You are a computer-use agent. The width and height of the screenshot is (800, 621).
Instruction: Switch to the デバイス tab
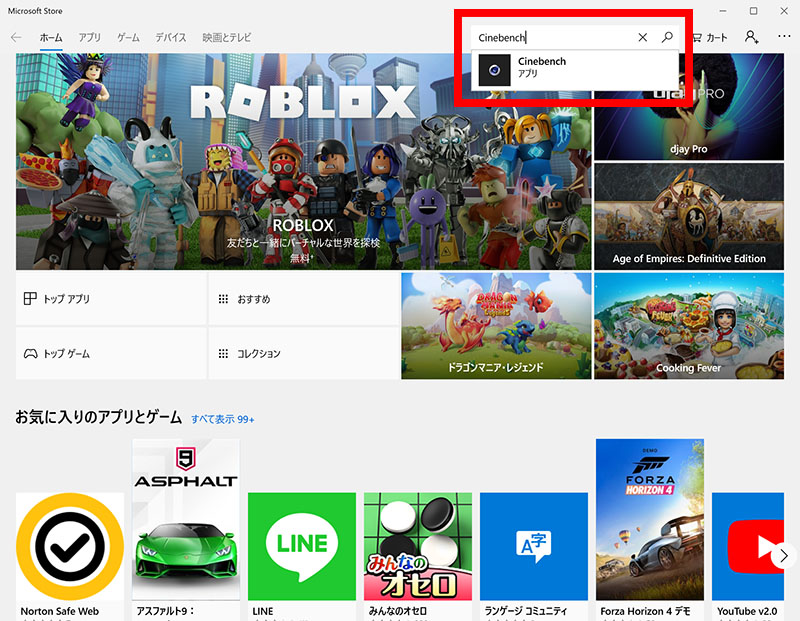point(171,37)
